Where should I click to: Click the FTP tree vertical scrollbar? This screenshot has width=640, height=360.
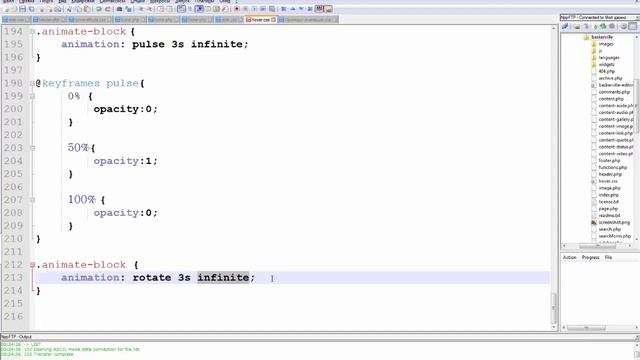tap(637, 107)
